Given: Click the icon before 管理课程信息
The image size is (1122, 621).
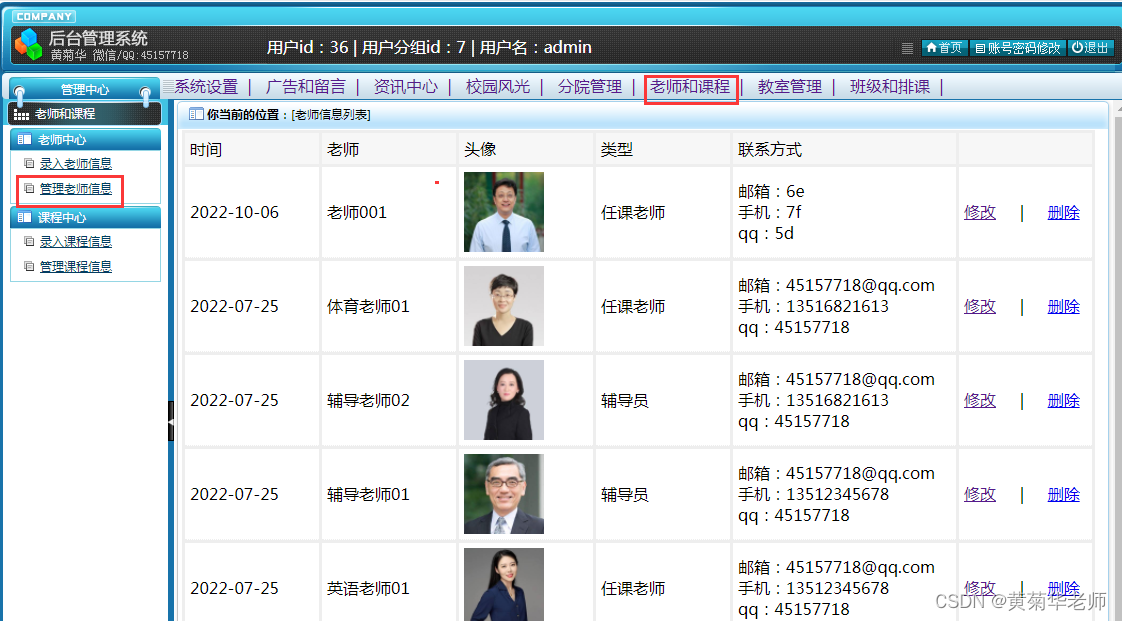Looking at the screenshot, I should click(x=29, y=266).
